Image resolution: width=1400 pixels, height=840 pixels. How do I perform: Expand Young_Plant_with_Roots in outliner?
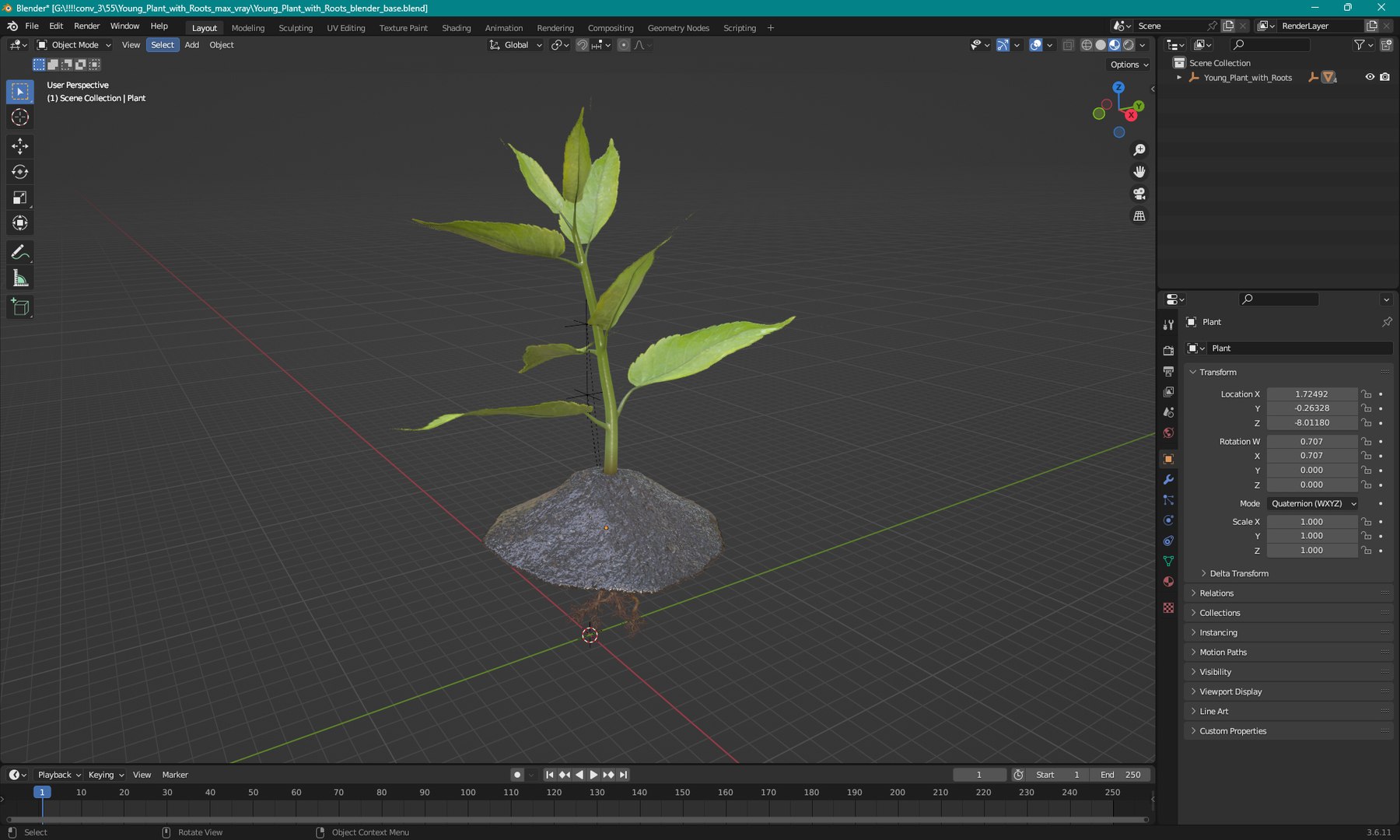[1180, 78]
